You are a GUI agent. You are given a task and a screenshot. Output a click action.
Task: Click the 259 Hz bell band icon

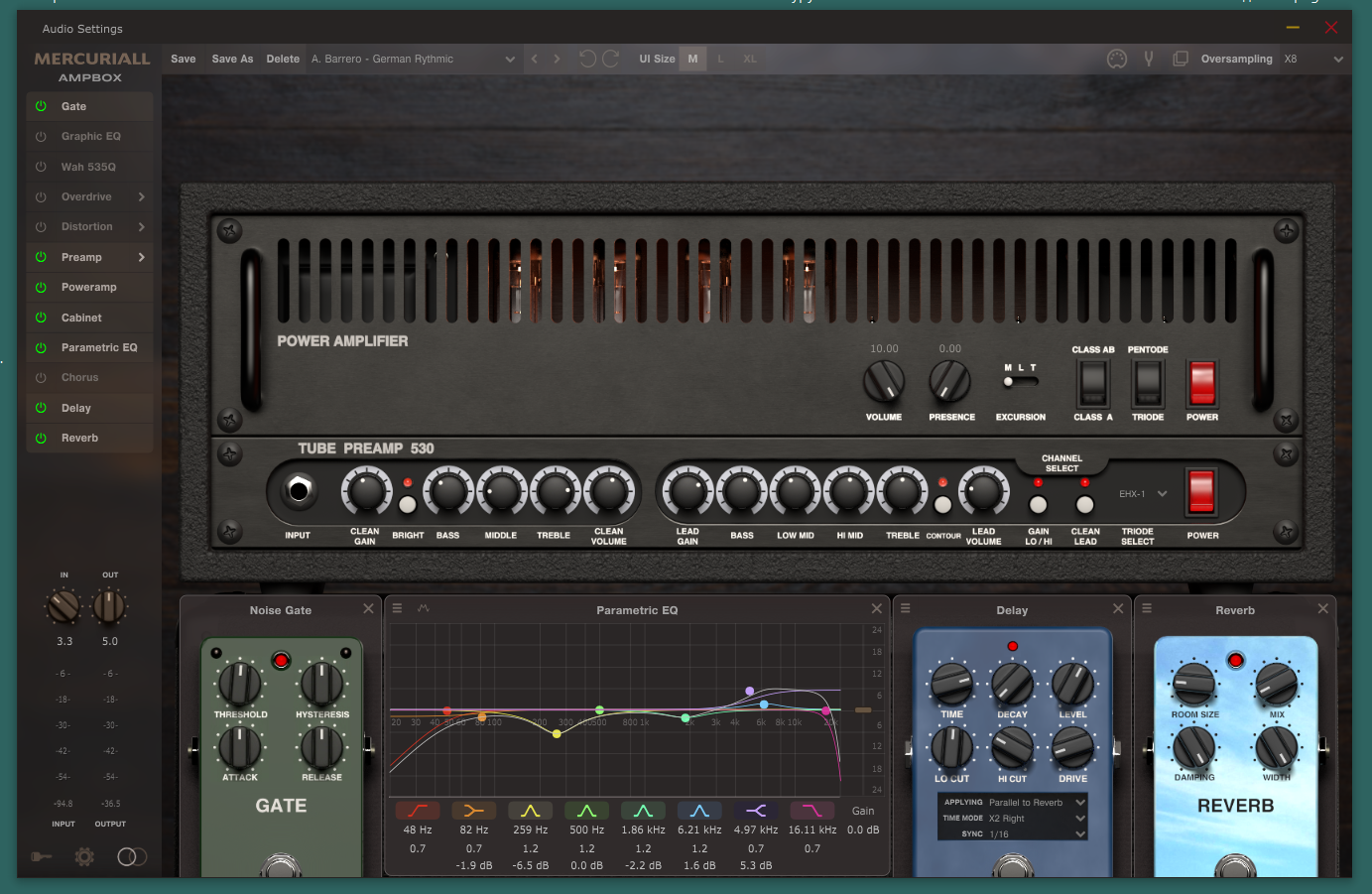531,811
